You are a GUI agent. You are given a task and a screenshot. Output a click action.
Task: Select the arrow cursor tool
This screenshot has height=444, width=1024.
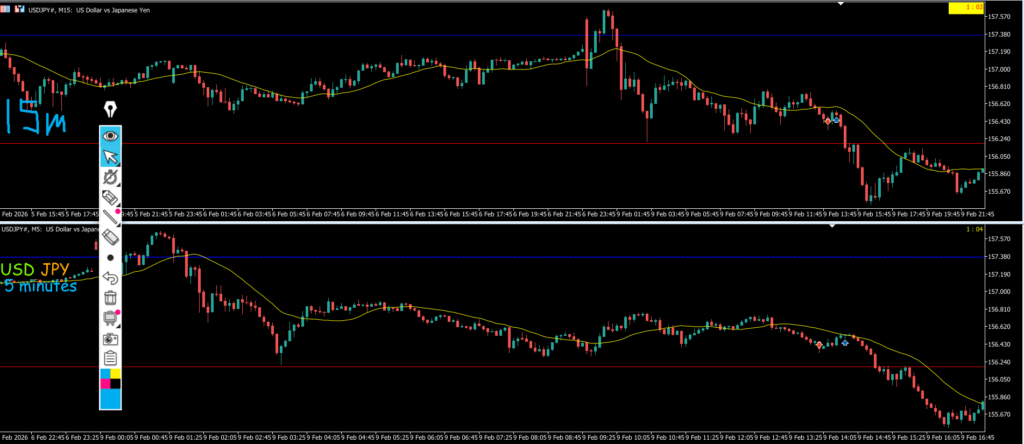pyautogui.click(x=110, y=156)
